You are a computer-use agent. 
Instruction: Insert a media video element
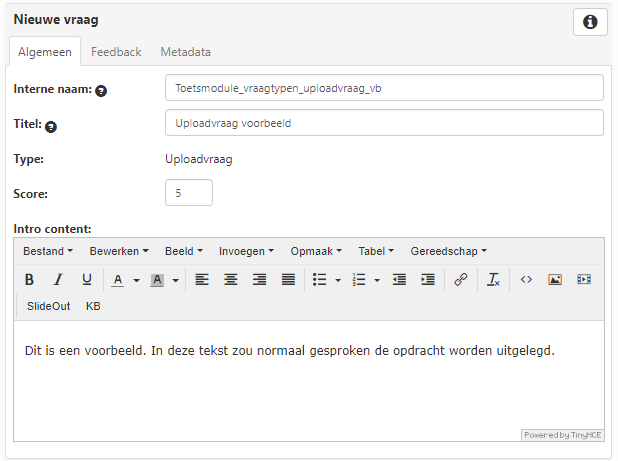point(584,280)
